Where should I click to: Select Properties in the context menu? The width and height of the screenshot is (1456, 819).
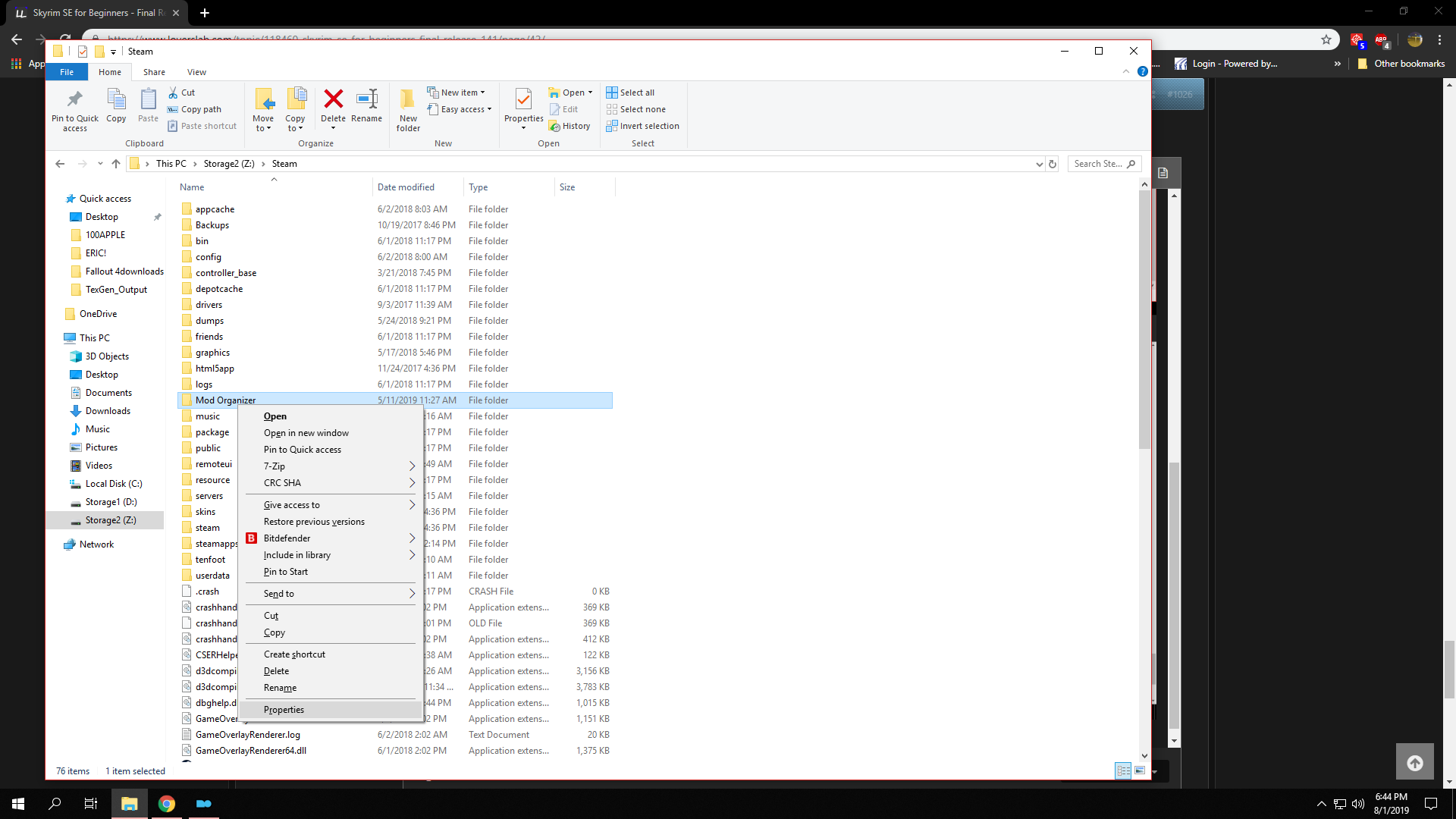(331, 710)
